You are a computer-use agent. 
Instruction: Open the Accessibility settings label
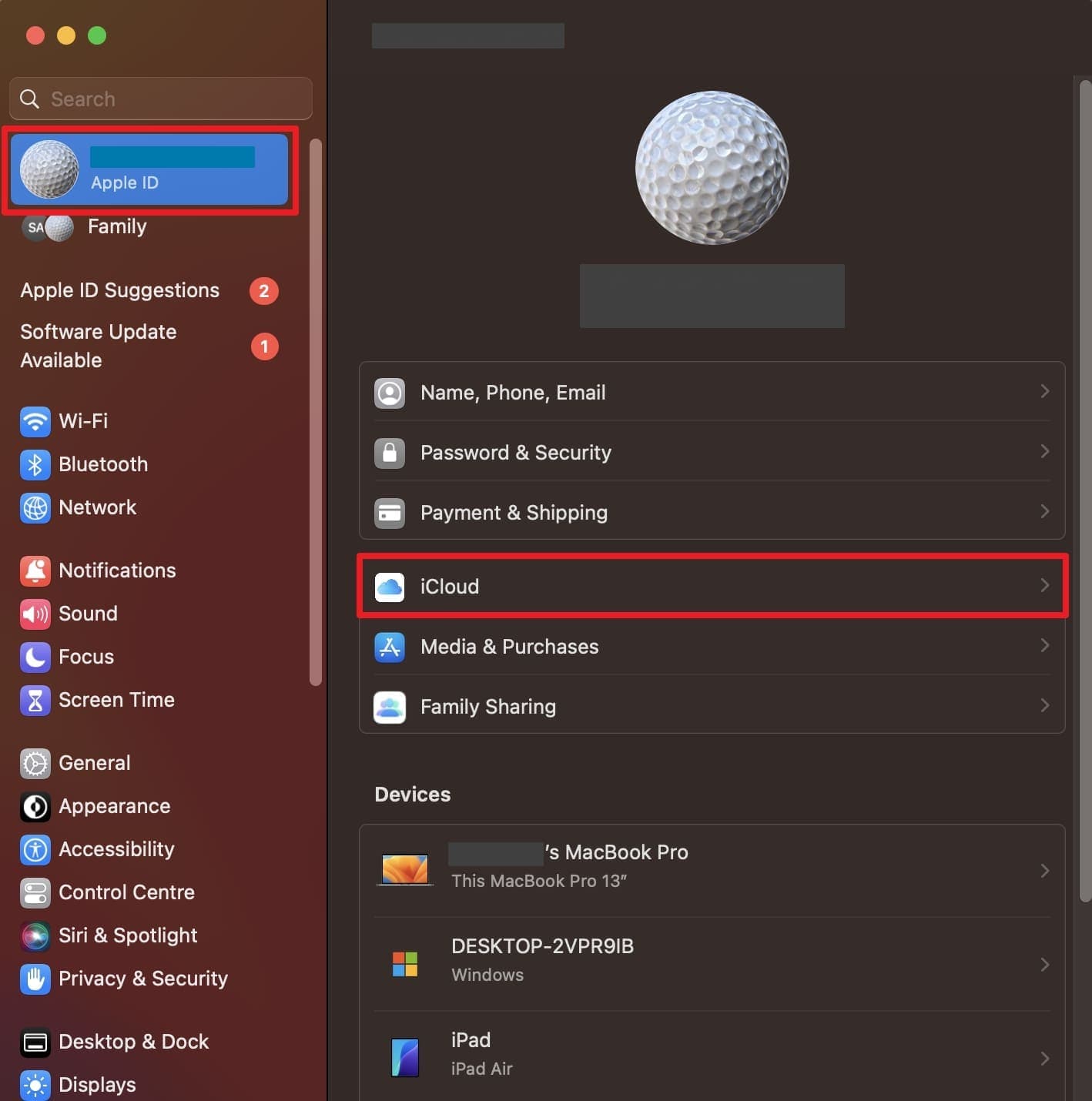116,849
